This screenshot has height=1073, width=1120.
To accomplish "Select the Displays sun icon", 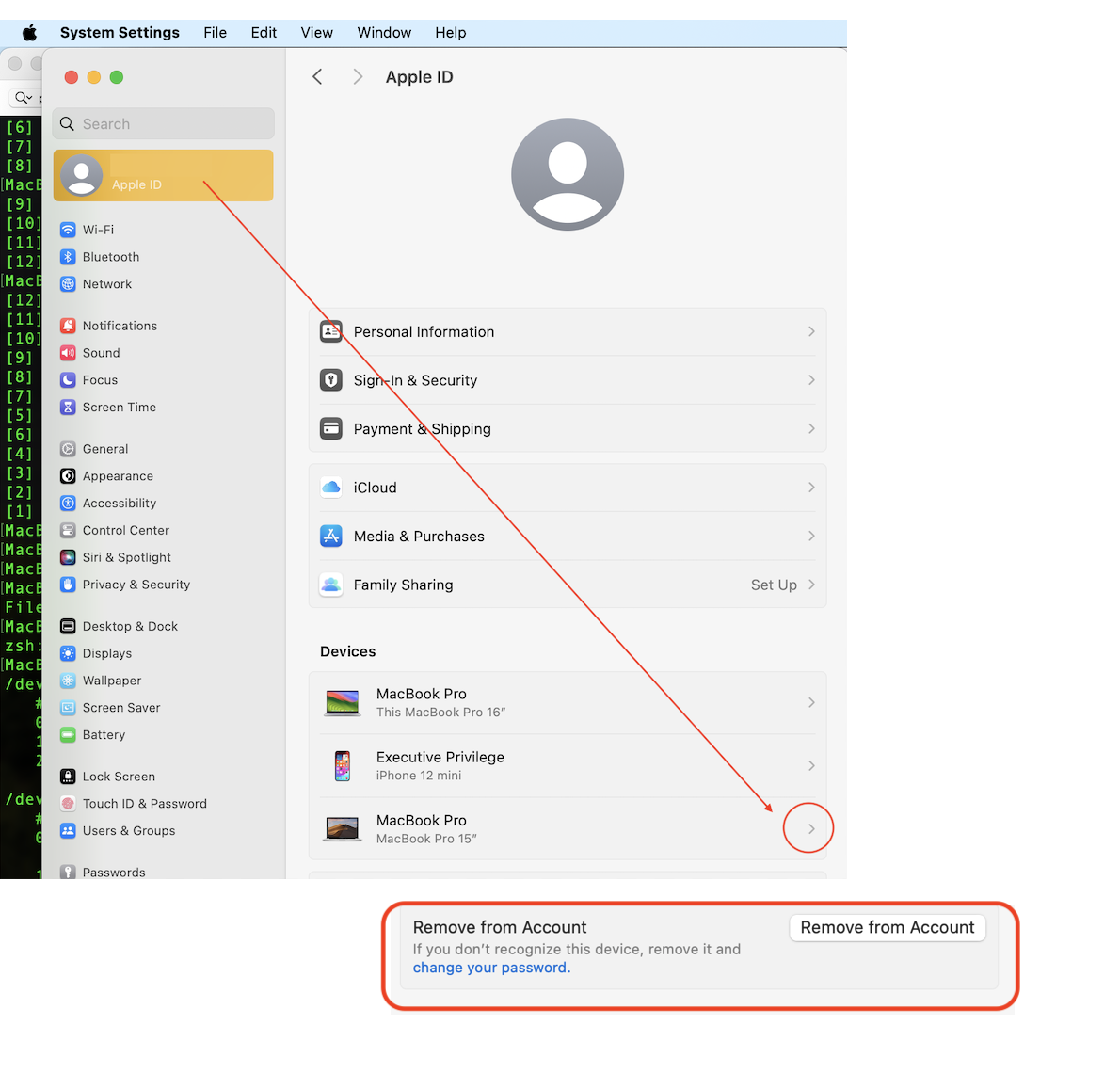I will point(68,653).
